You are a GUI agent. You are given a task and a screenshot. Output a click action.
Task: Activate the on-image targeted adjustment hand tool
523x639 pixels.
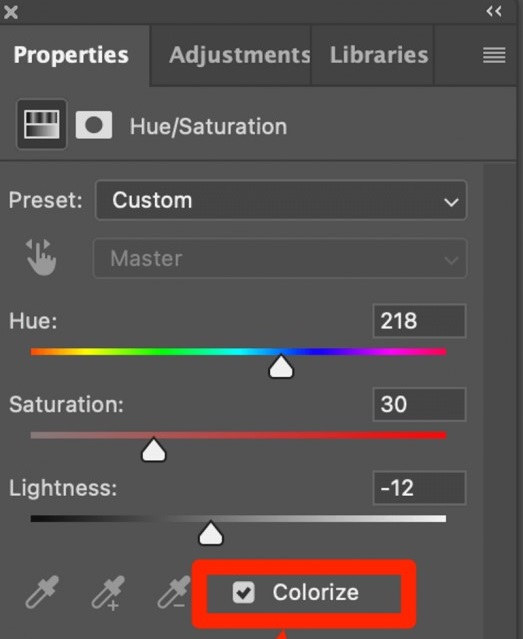pyautogui.click(x=41, y=258)
